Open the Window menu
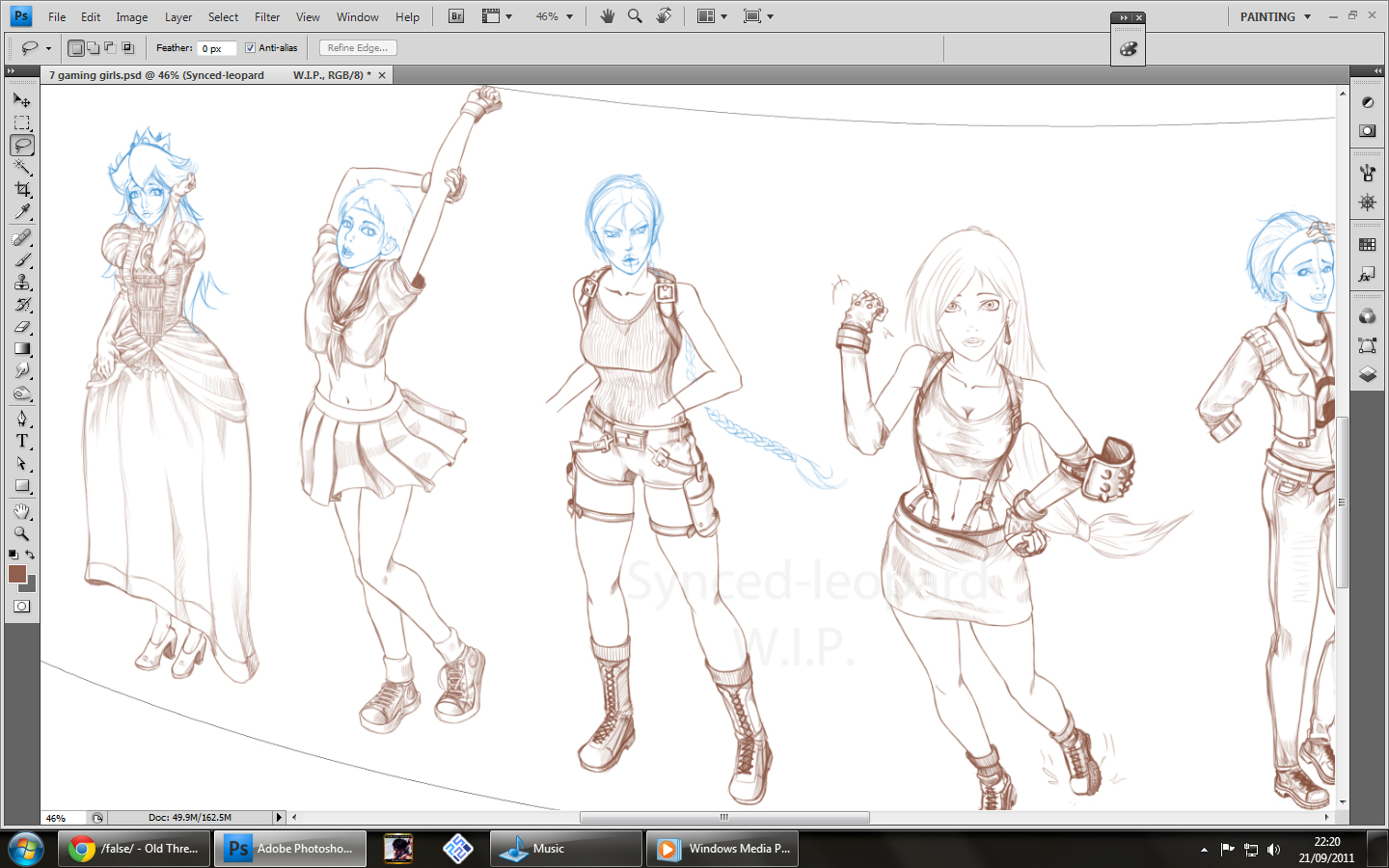 click(358, 17)
